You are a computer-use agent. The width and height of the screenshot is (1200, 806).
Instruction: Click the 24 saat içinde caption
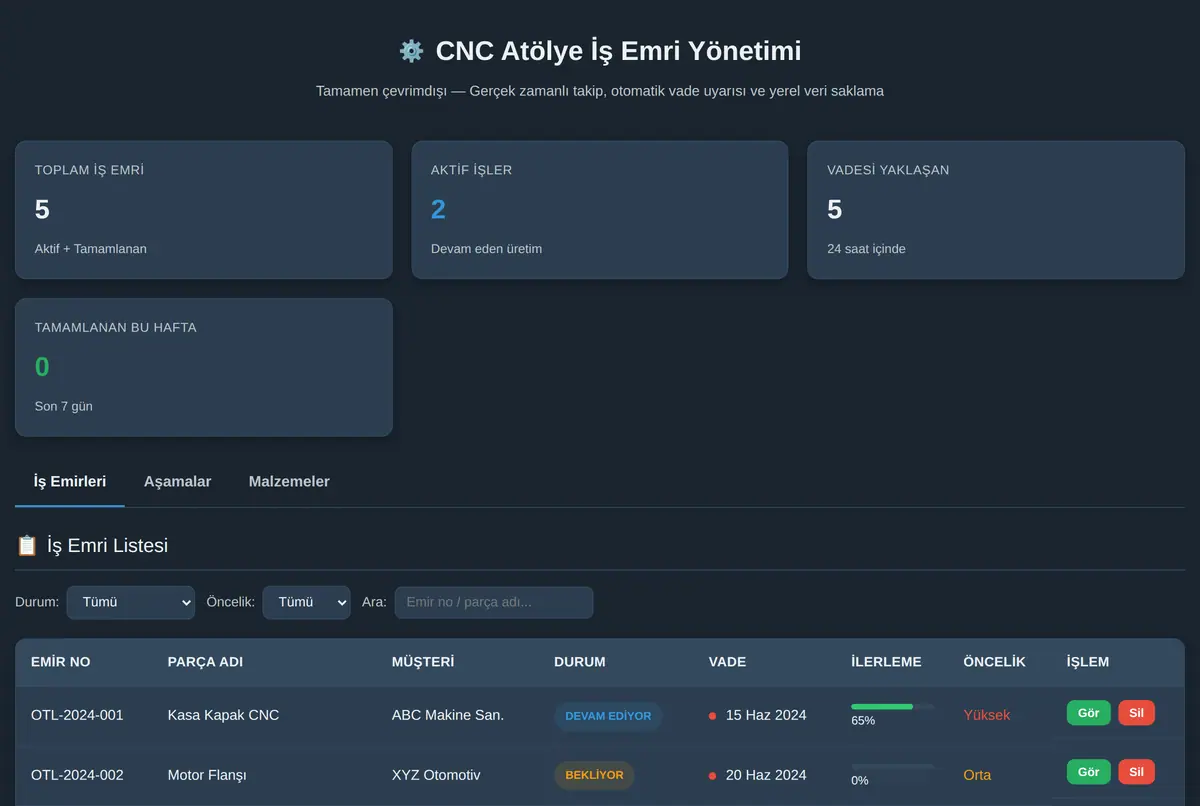pyautogui.click(x=866, y=249)
